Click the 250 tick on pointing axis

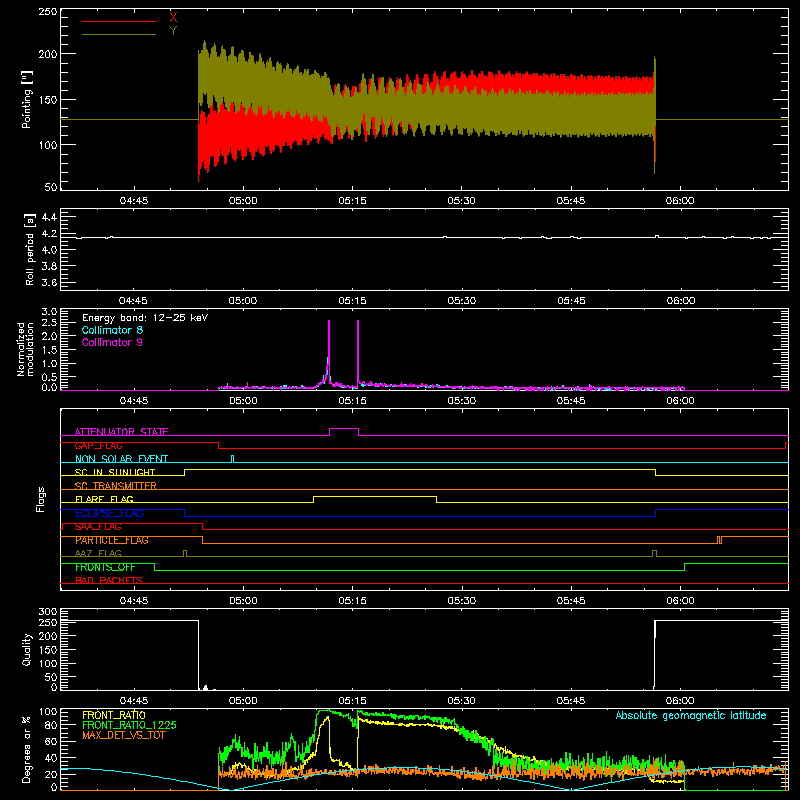[x=48, y=11]
